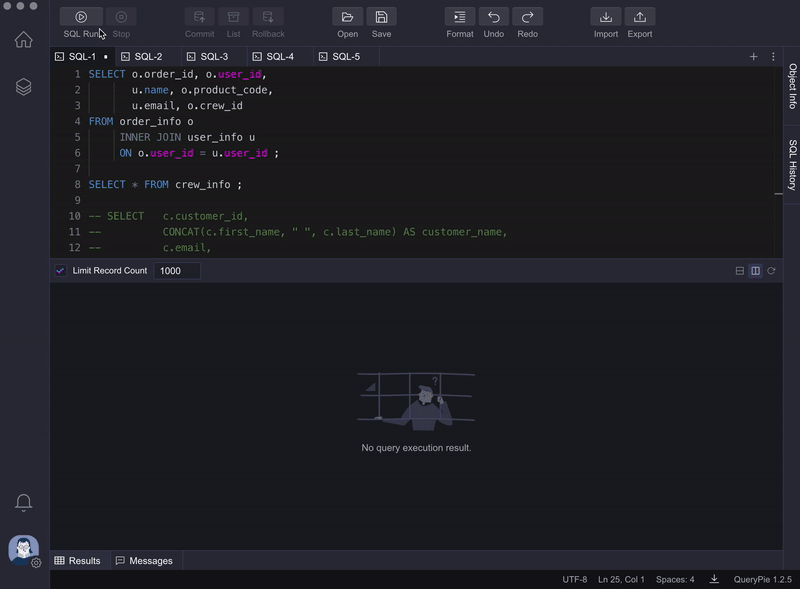The image size is (800, 589).
Task: Save the current SQL with the Save icon
Action: [381, 17]
